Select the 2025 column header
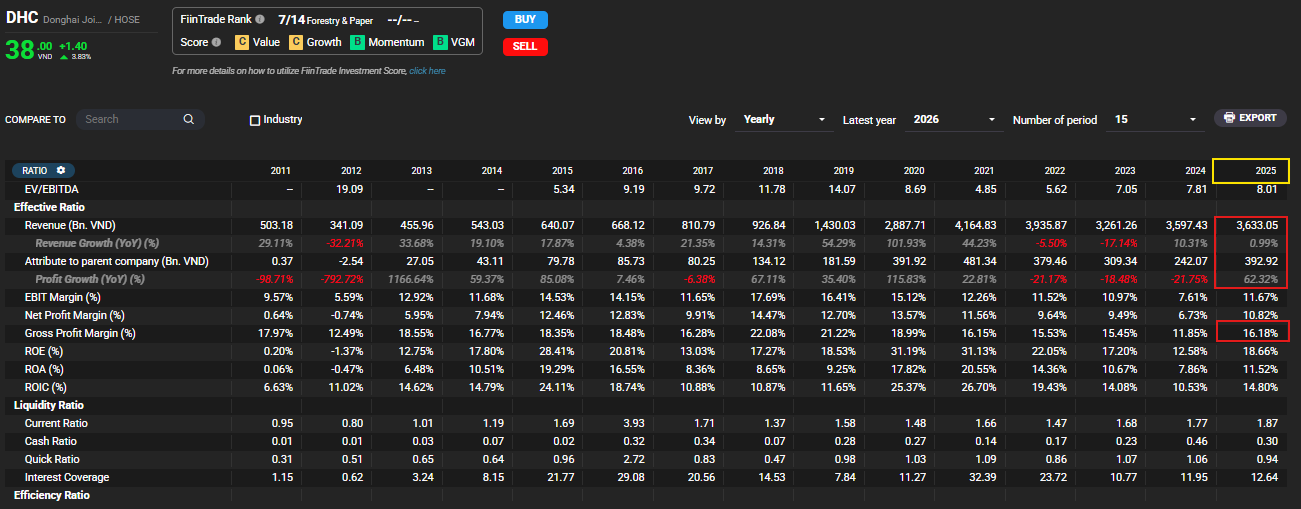The image size is (1301, 509). pyautogui.click(x=1250, y=171)
